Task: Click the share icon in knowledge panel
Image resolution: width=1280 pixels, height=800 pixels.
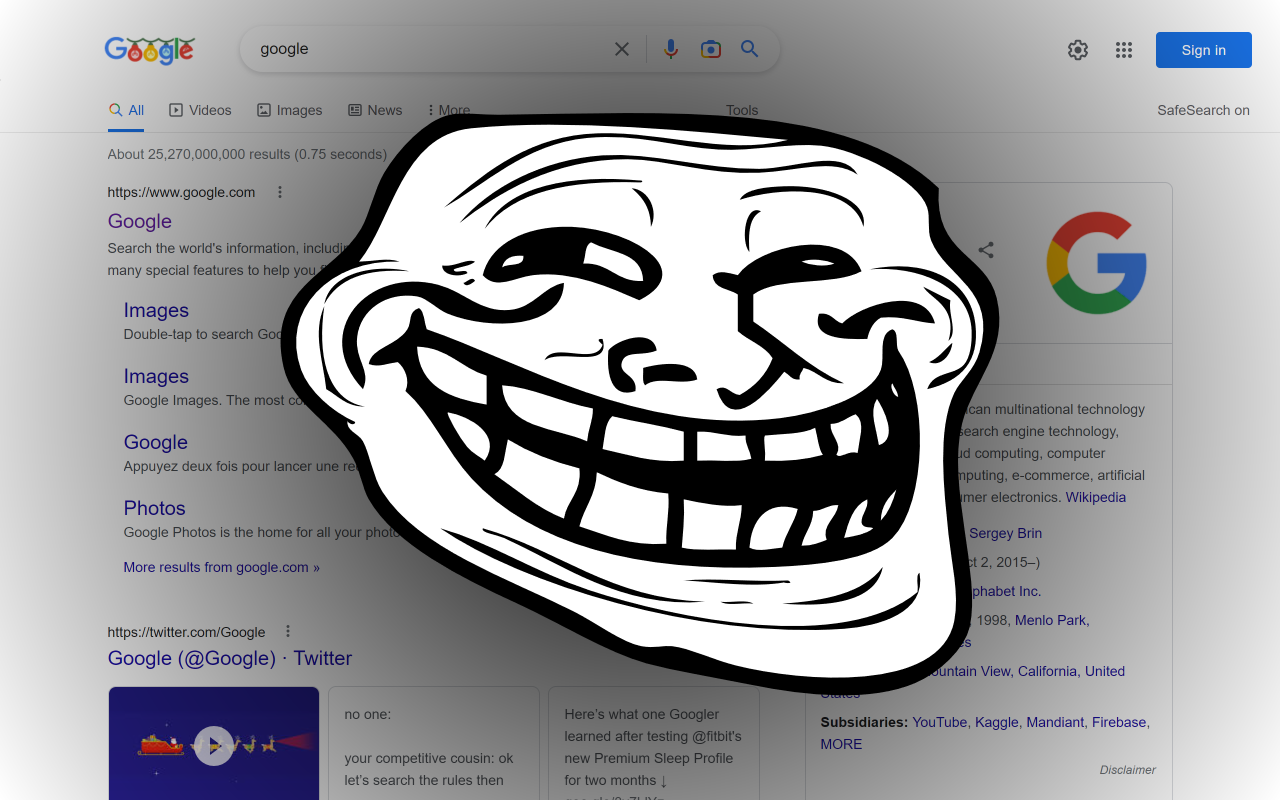Action: pyautogui.click(x=986, y=250)
